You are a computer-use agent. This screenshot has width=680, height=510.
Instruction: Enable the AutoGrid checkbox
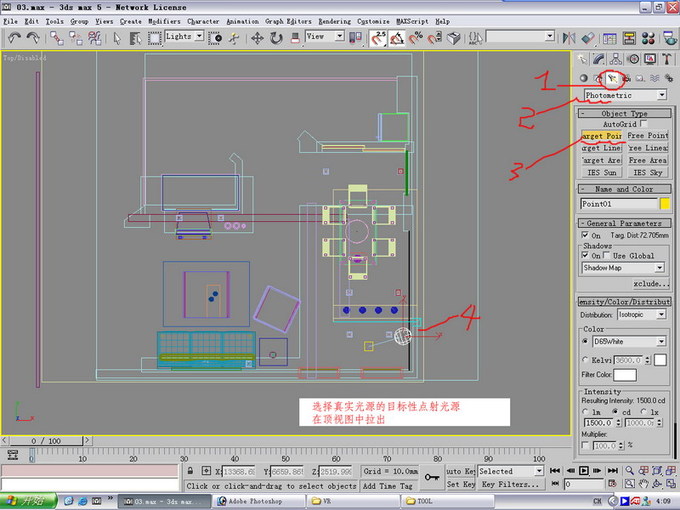coord(644,123)
